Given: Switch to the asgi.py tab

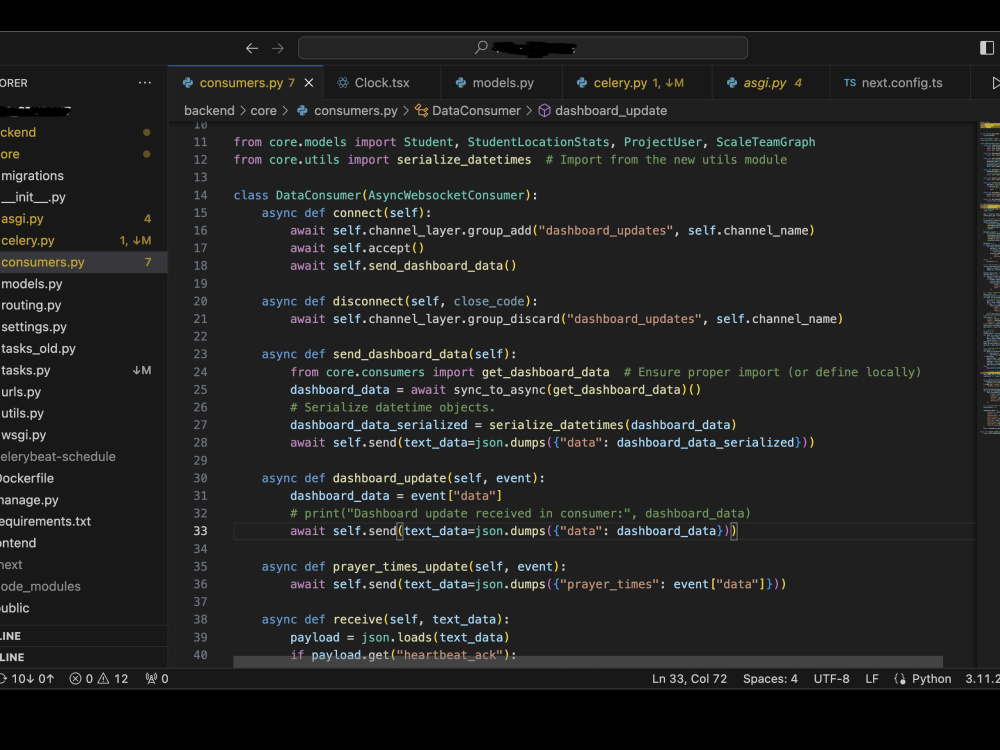Looking at the screenshot, I should click(x=770, y=83).
